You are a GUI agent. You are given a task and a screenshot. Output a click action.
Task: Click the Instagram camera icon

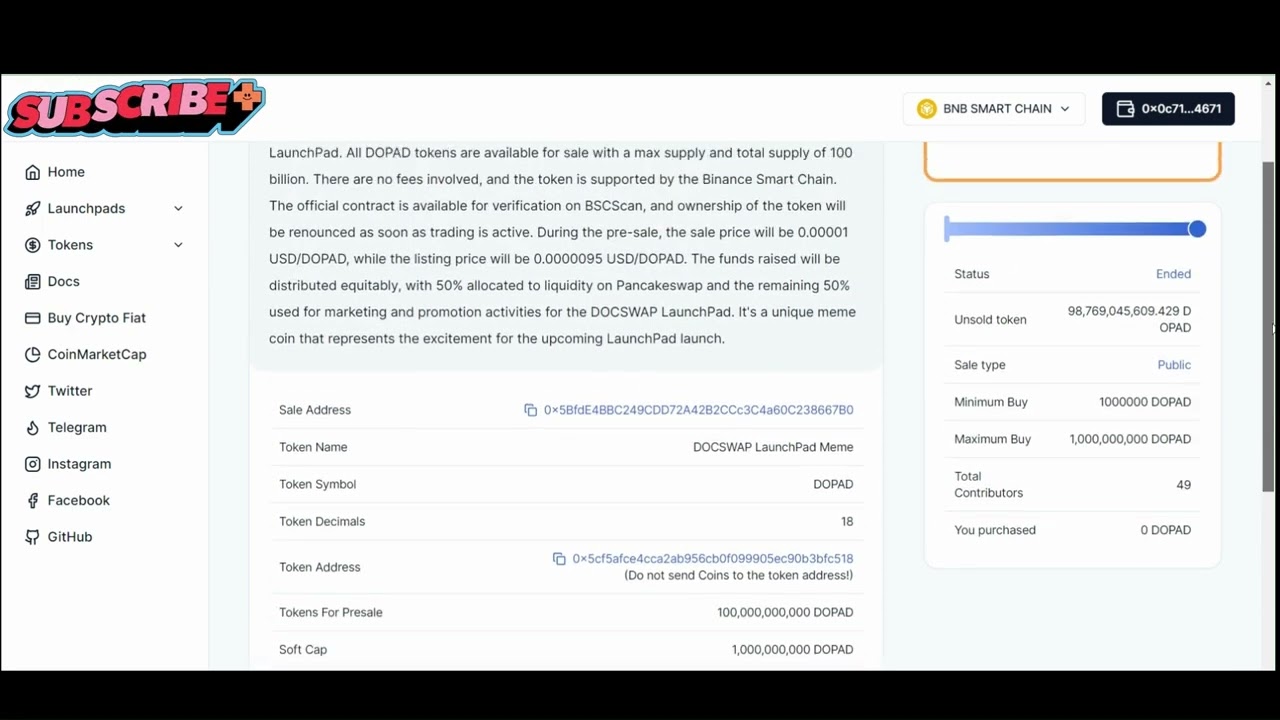pyautogui.click(x=33, y=464)
